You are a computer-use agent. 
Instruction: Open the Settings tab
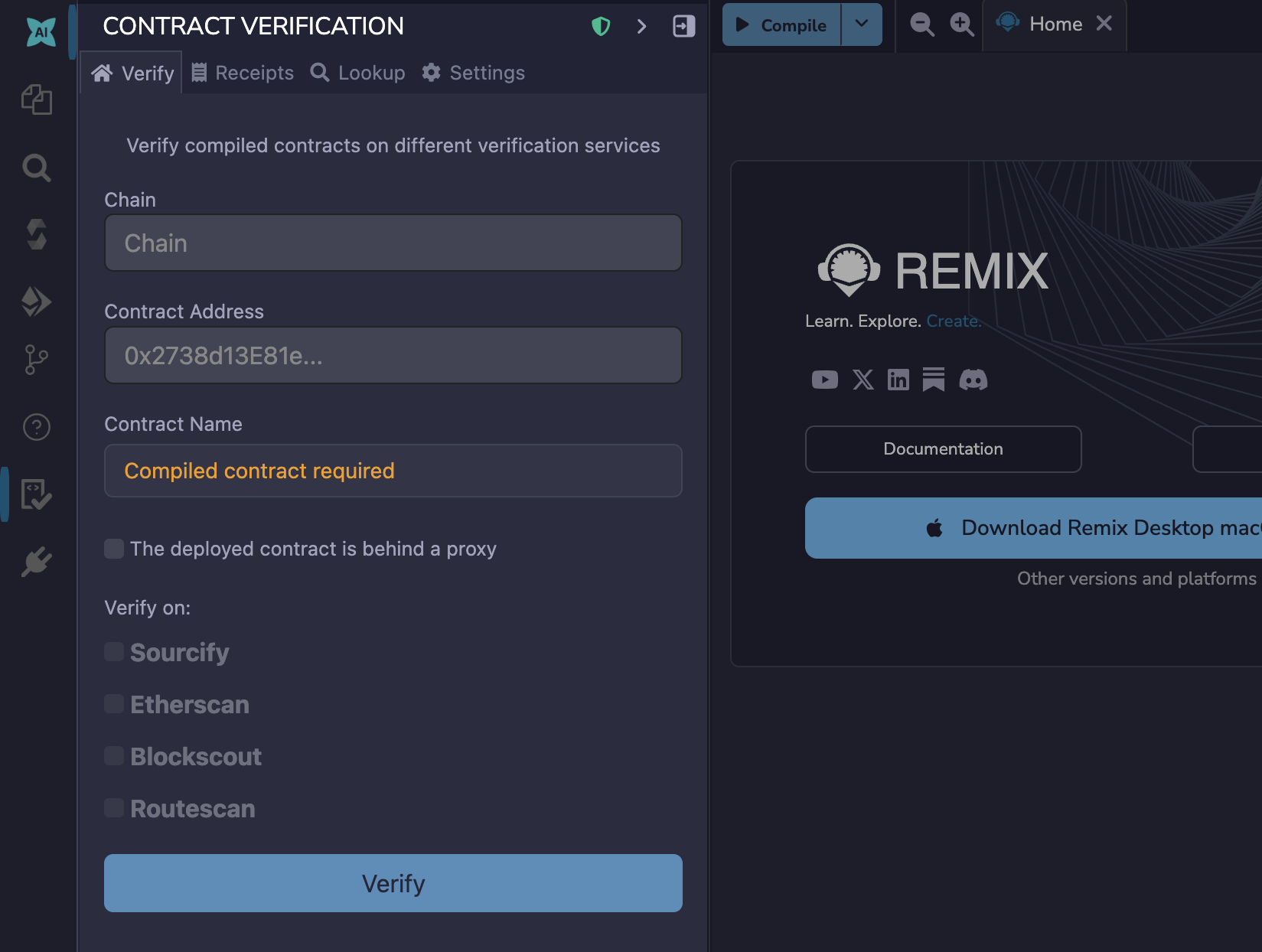[x=473, y=73]
